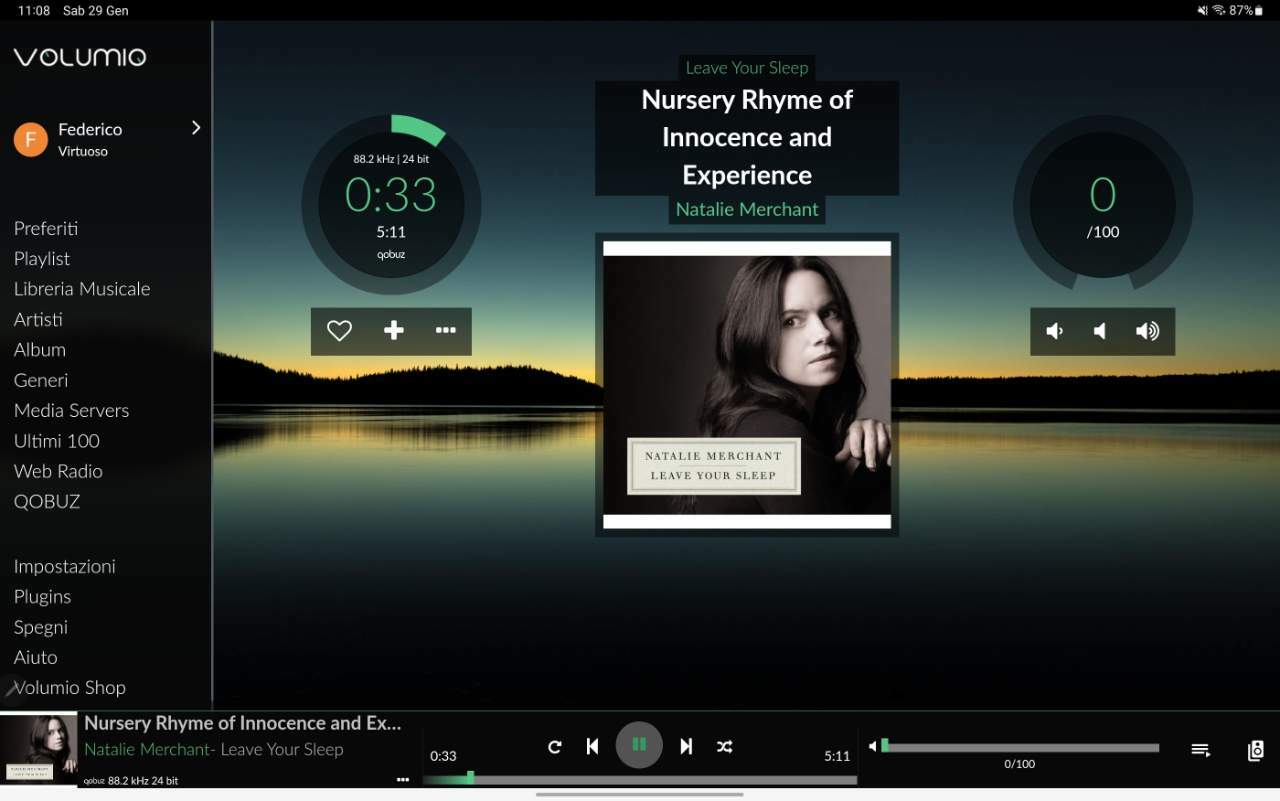Toggle shuffle playback mode
Viewport: 1280px width, 801px height.
[725, 746]
